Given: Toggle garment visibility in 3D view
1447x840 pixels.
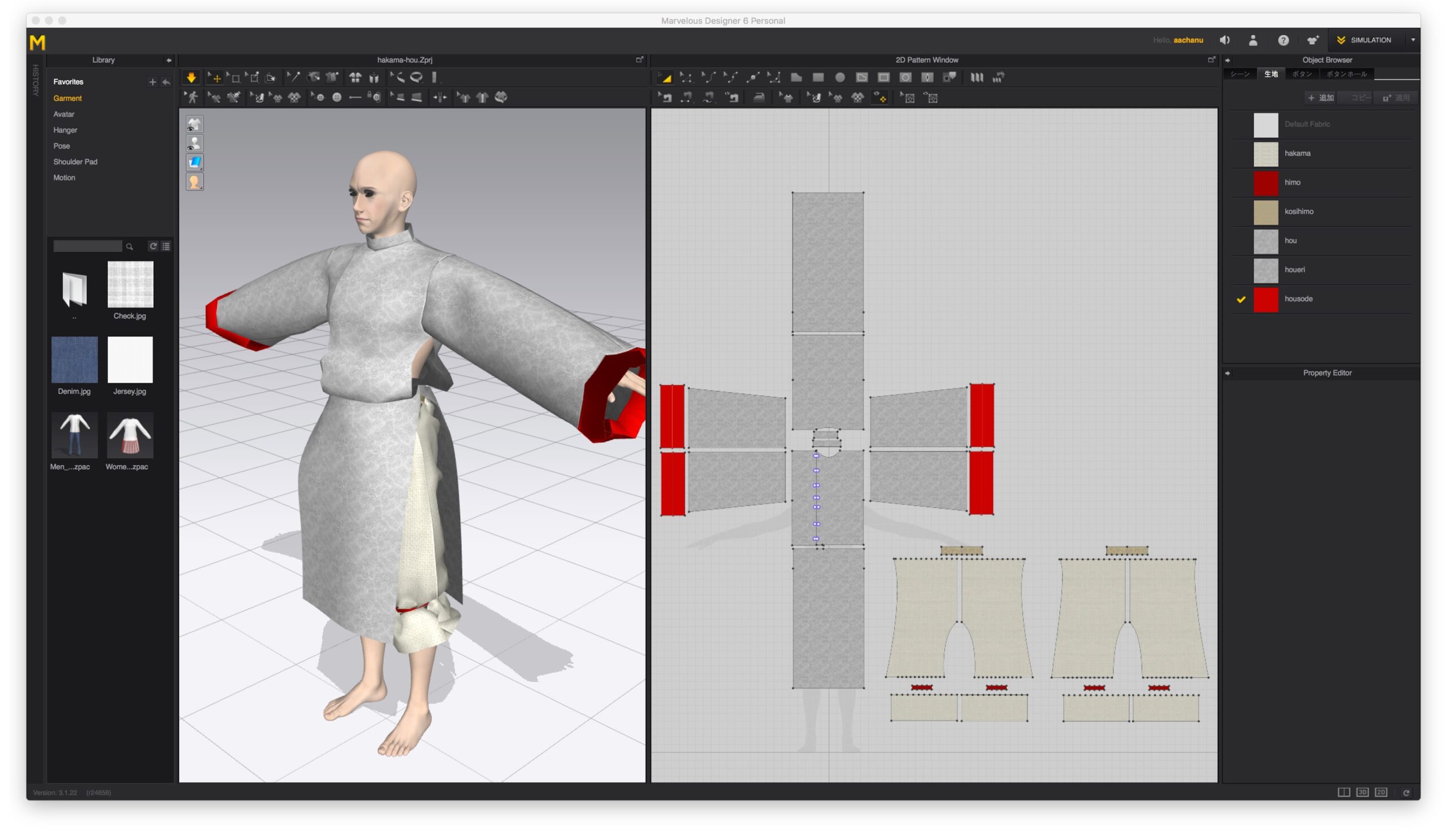Looking at the screenshot, I should click(194, 124).
